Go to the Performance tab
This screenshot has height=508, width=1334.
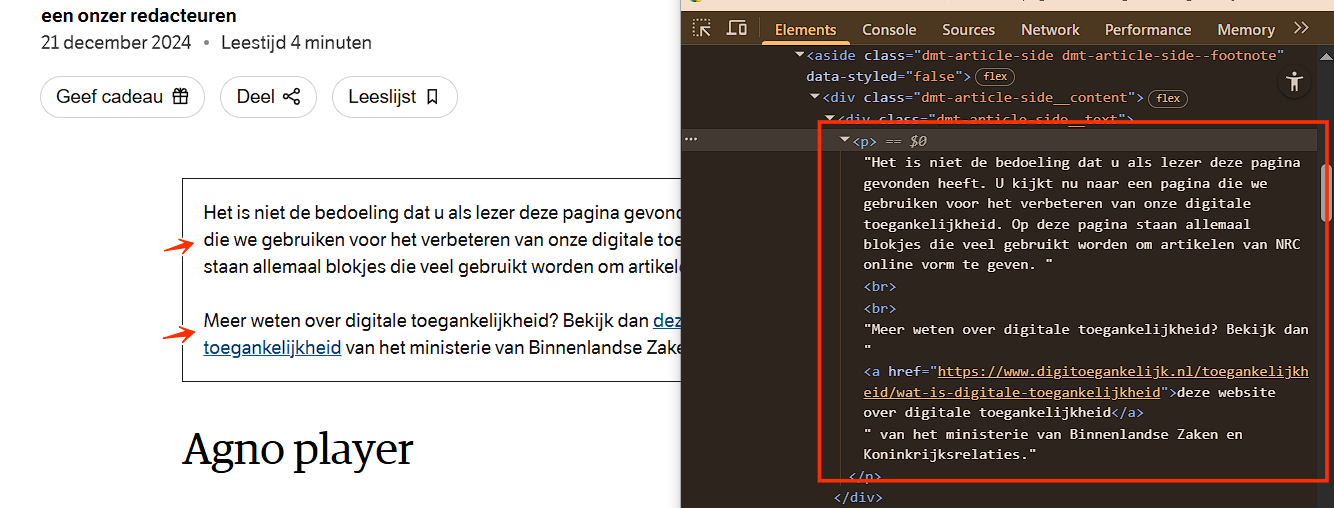tap(1148, 30)
